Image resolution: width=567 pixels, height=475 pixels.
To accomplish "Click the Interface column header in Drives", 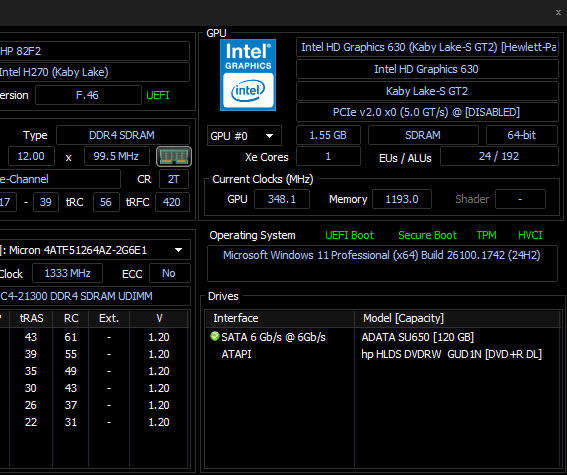I will (280, 318).
